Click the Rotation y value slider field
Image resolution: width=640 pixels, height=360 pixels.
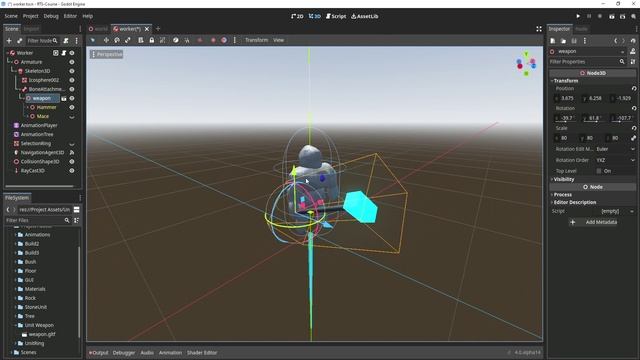(594, 118)
